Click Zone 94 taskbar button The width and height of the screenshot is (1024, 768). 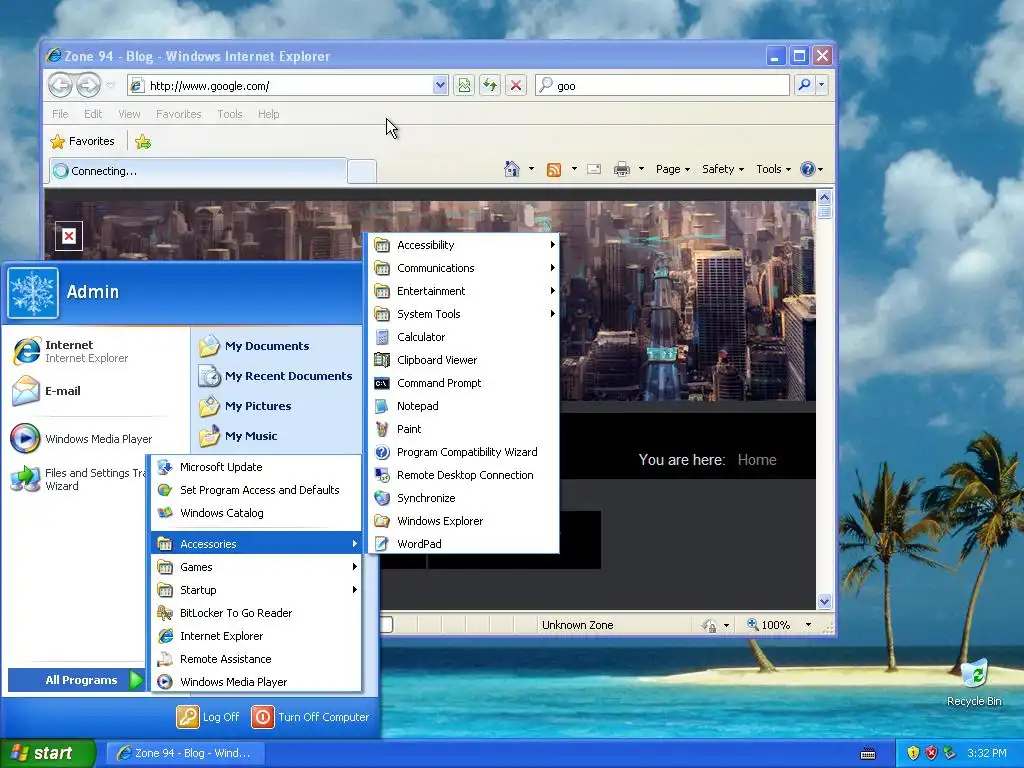(x=185, y=753)
